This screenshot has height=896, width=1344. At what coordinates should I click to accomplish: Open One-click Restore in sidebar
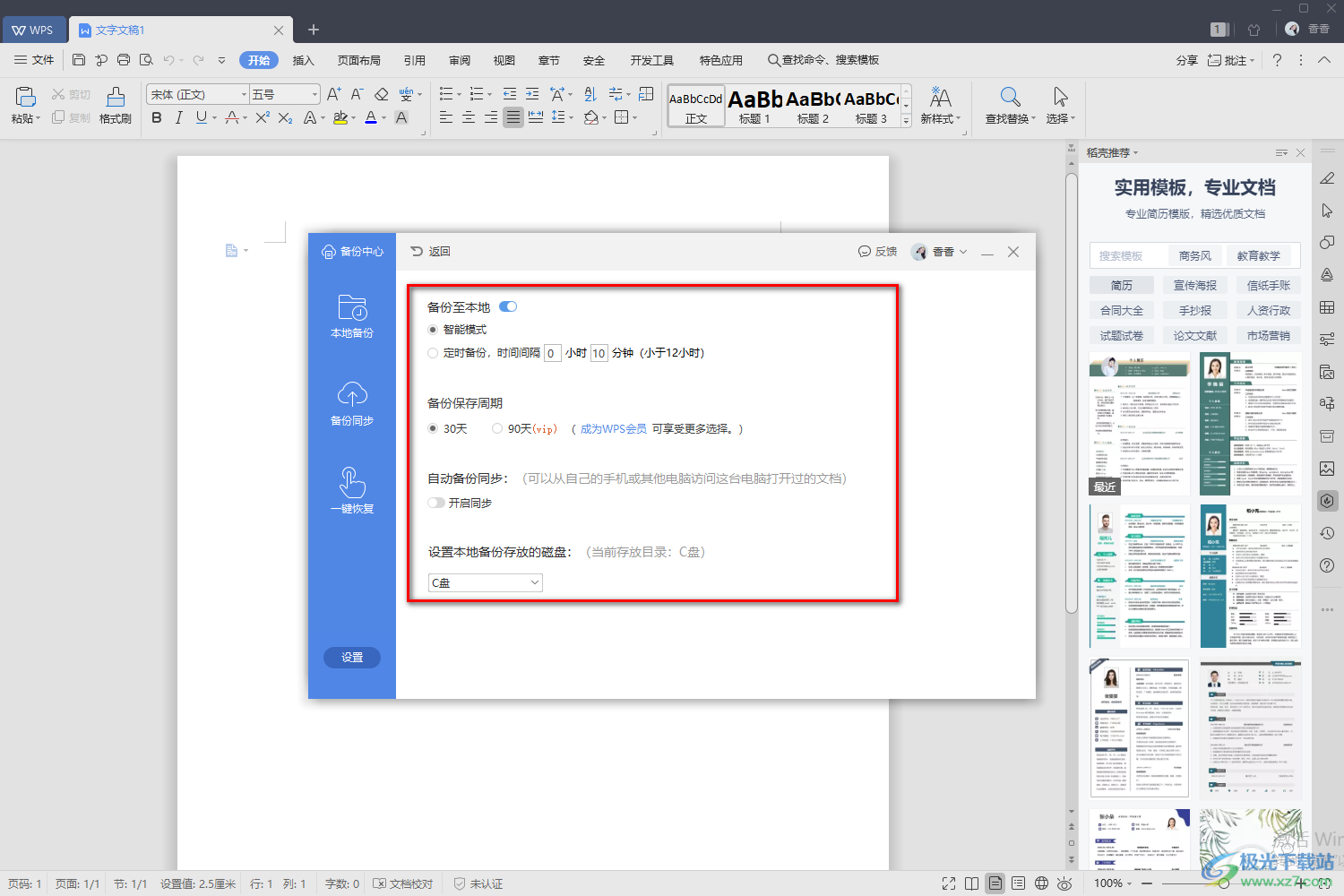pyautogui.click(x=352, y=491)
